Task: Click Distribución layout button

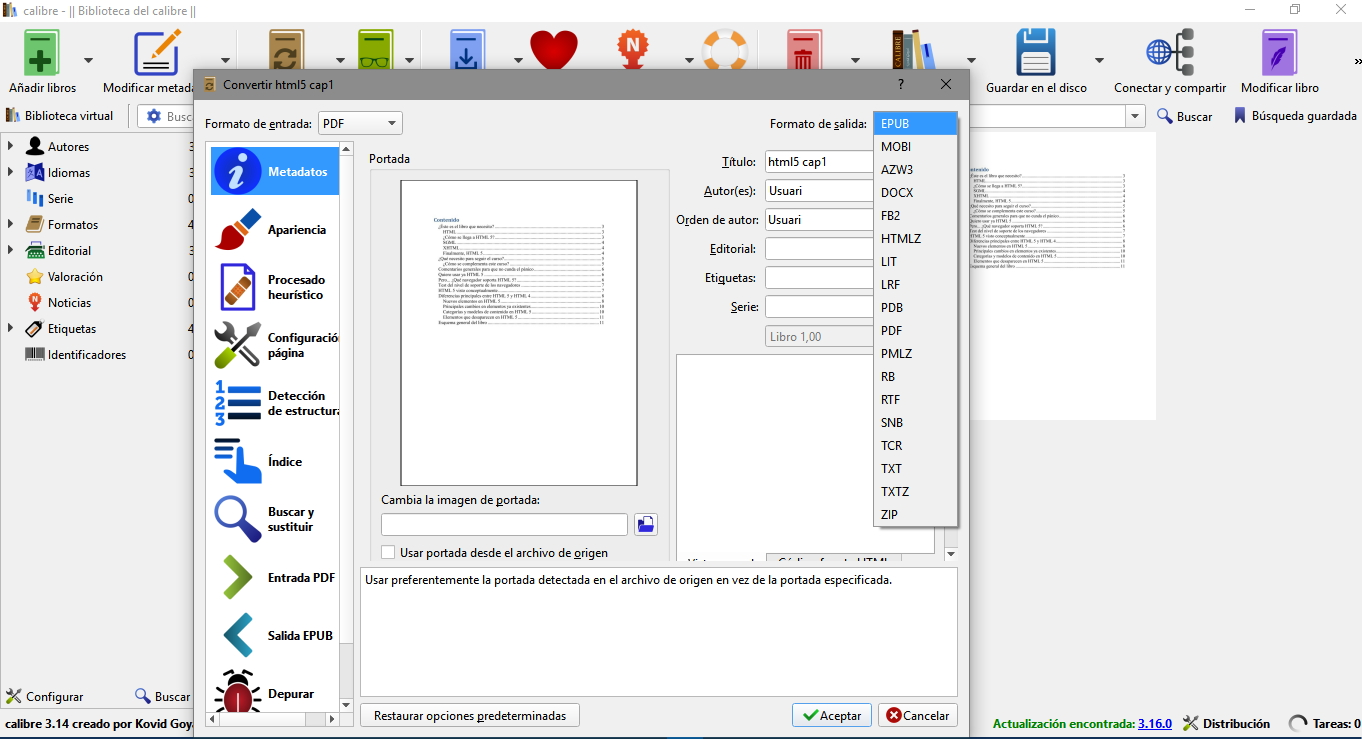Action: [x=1226, y=724]
